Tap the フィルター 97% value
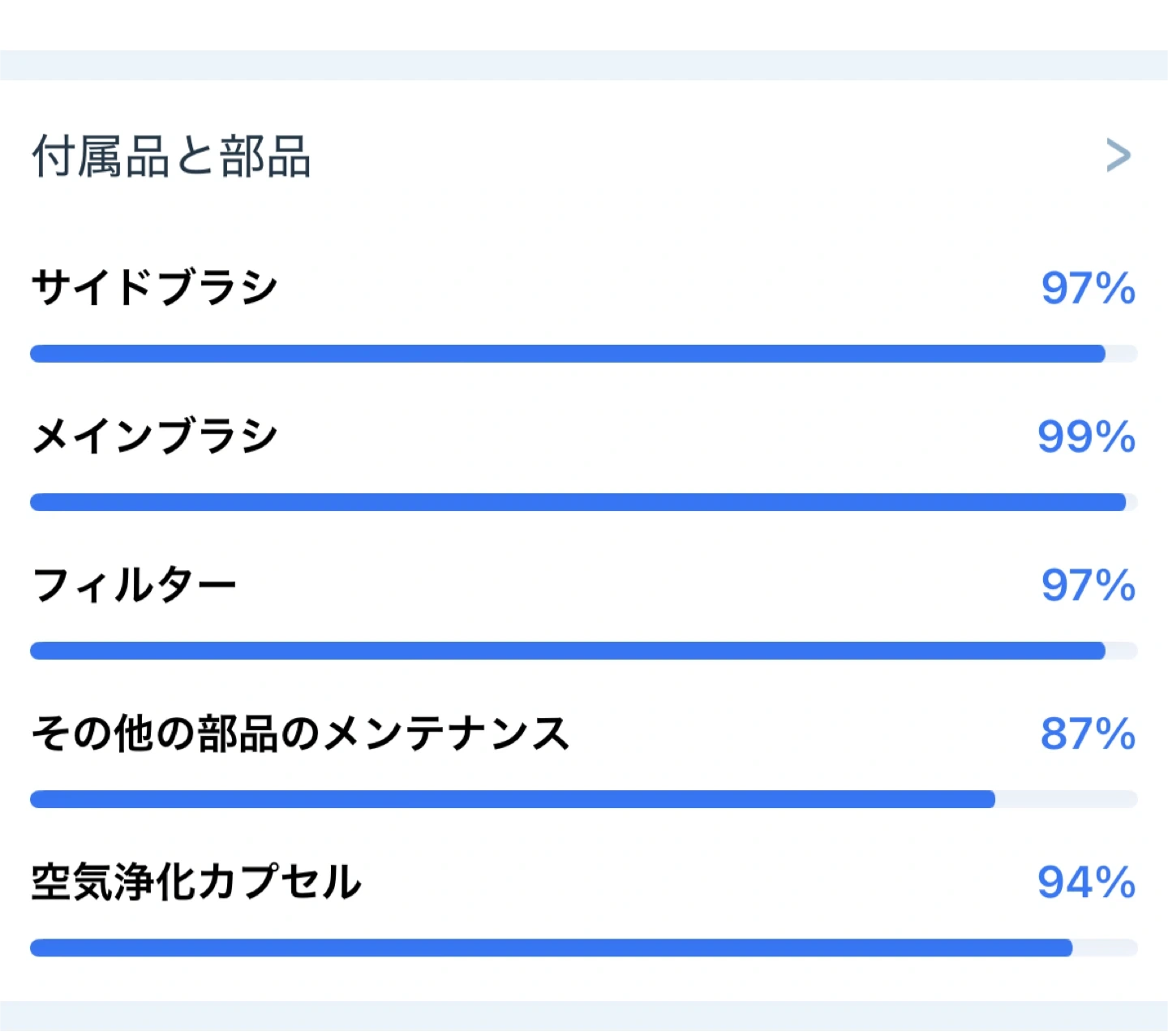 (1088, 586)
